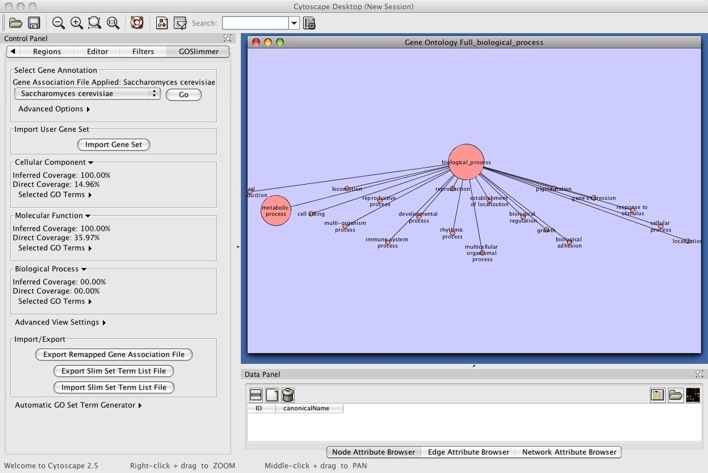Image resolution: width=708 pixels, height=473 pixels.
Task: Open the search field dropdown arrow
Action: click(294, 22)
